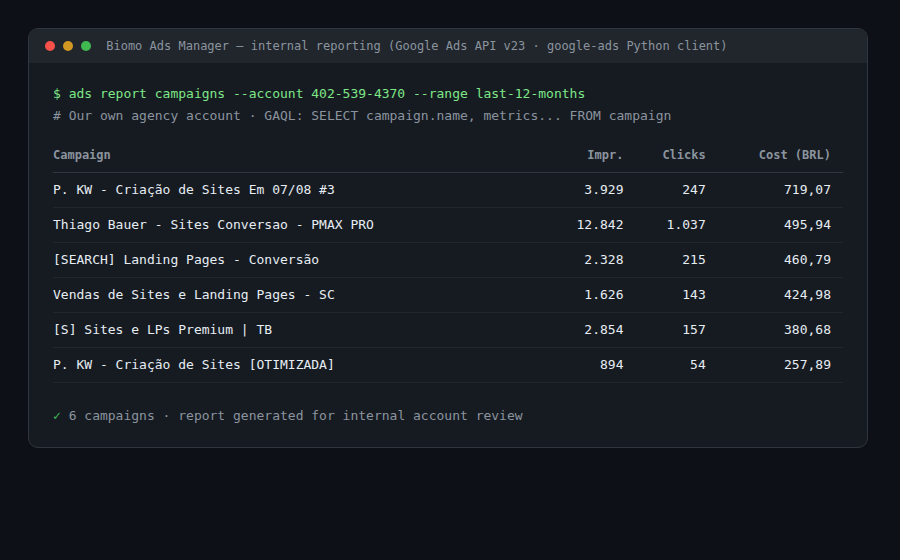Click impressions value 3.929

tap(603, 190)
